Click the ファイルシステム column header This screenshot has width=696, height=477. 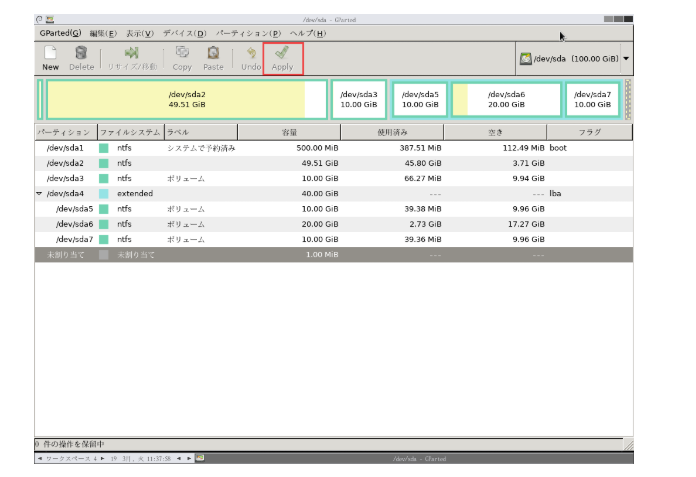tap(130, 132)
